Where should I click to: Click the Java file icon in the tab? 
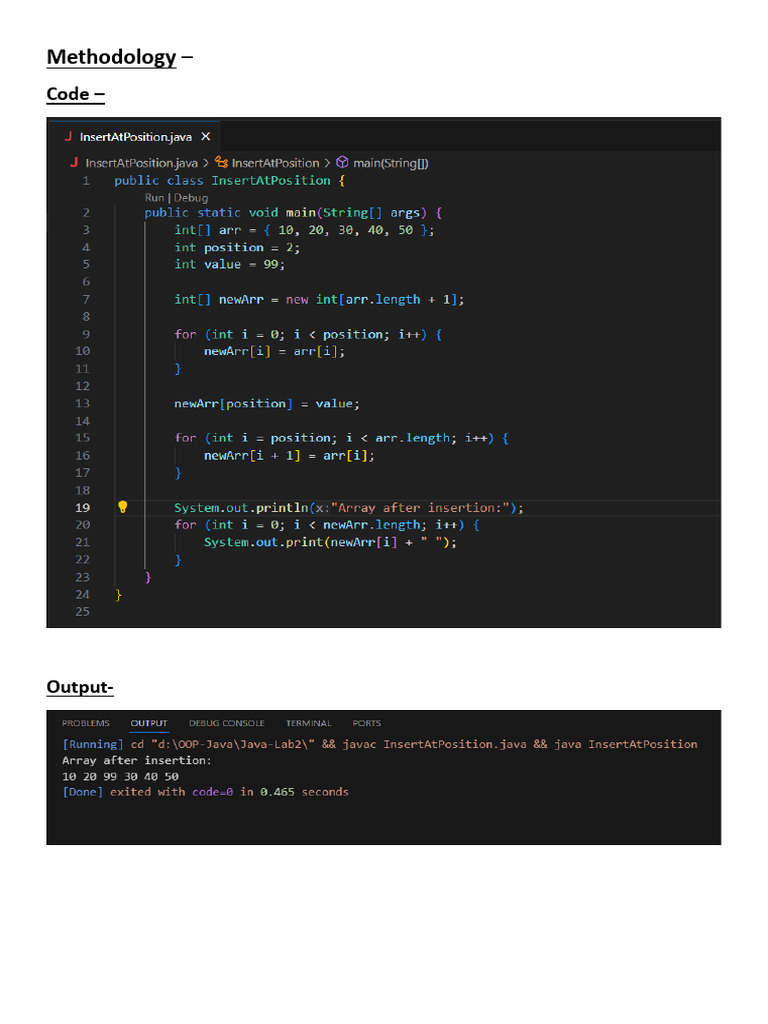point(68,136)
